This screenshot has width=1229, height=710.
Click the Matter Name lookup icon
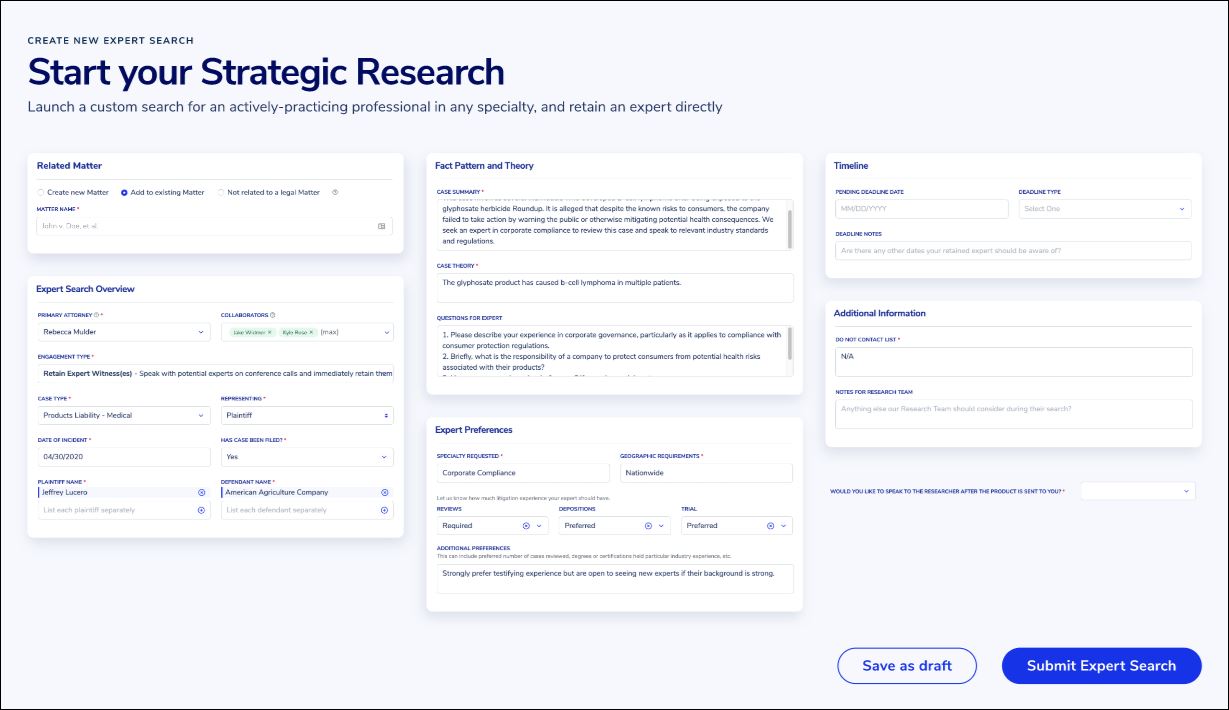(381, 226)
